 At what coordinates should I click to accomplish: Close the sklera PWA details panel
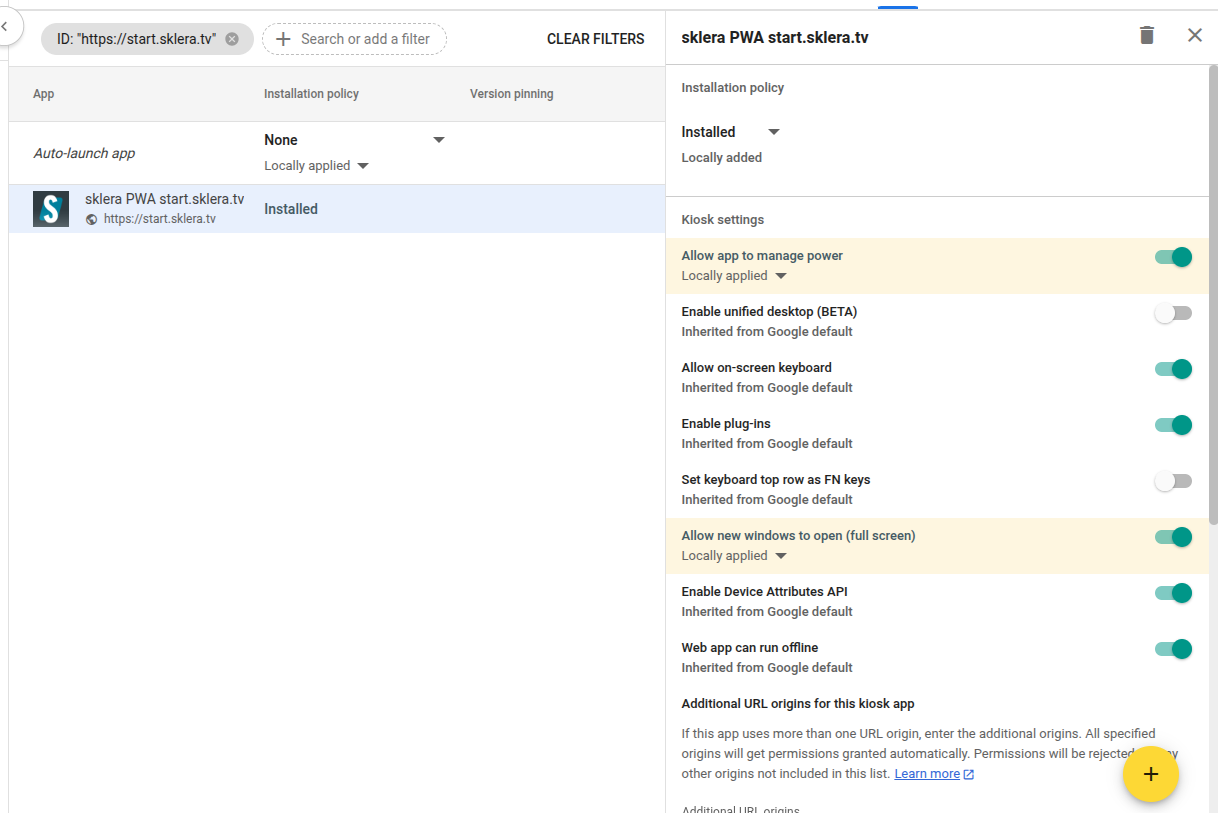(1195, 36)
